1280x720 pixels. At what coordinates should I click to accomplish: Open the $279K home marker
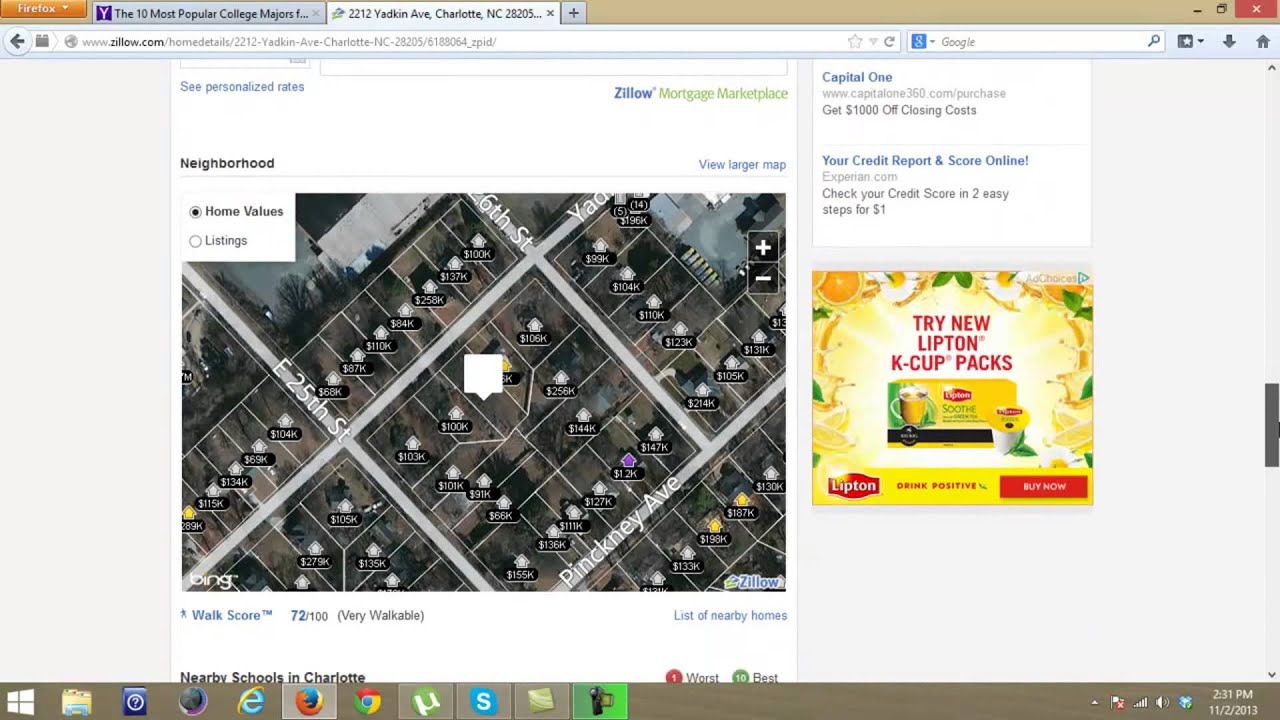tap(315, 557)
